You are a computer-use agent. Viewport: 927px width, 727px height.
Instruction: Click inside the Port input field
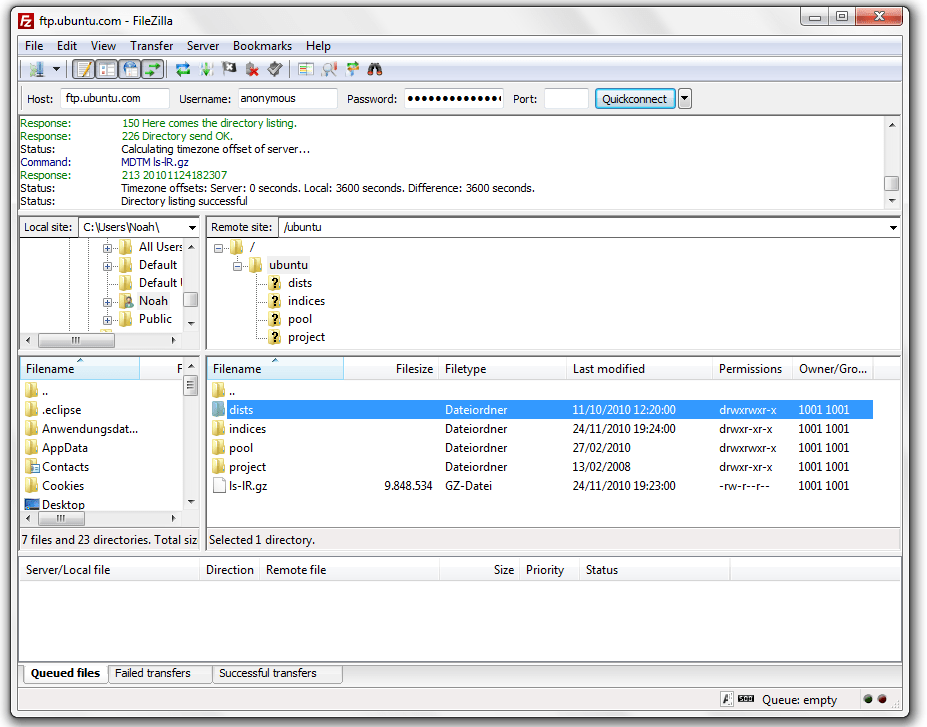click(565, 98)
